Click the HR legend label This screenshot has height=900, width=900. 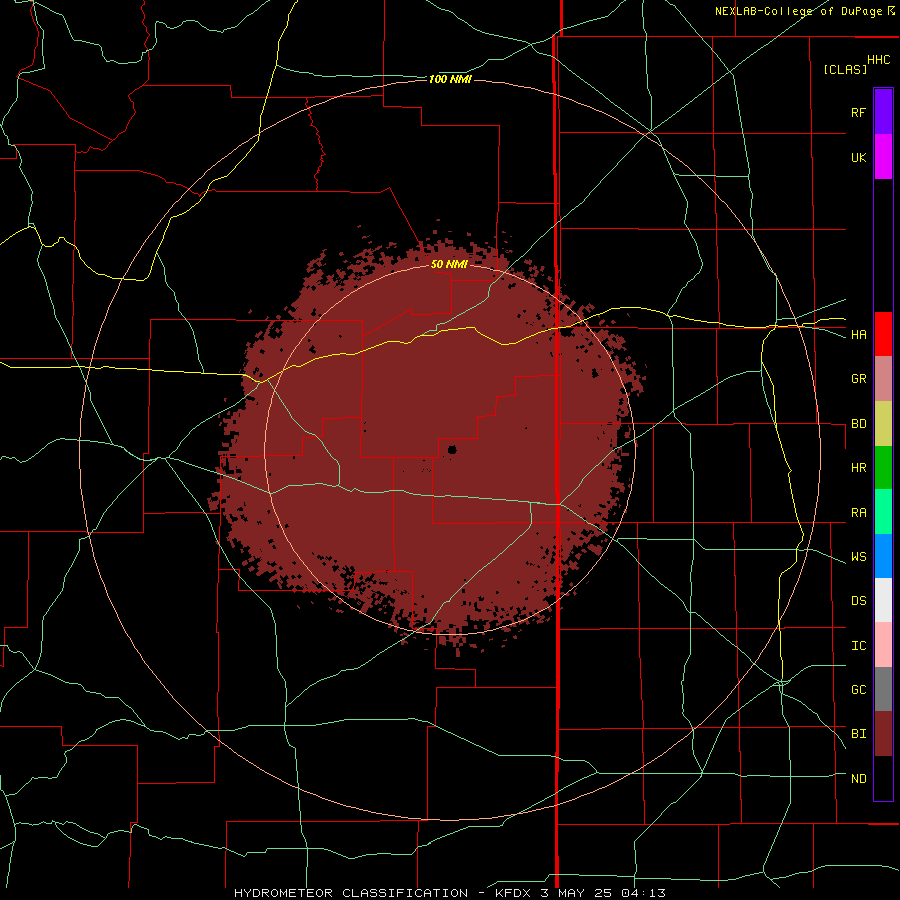[x=858, y=468]
